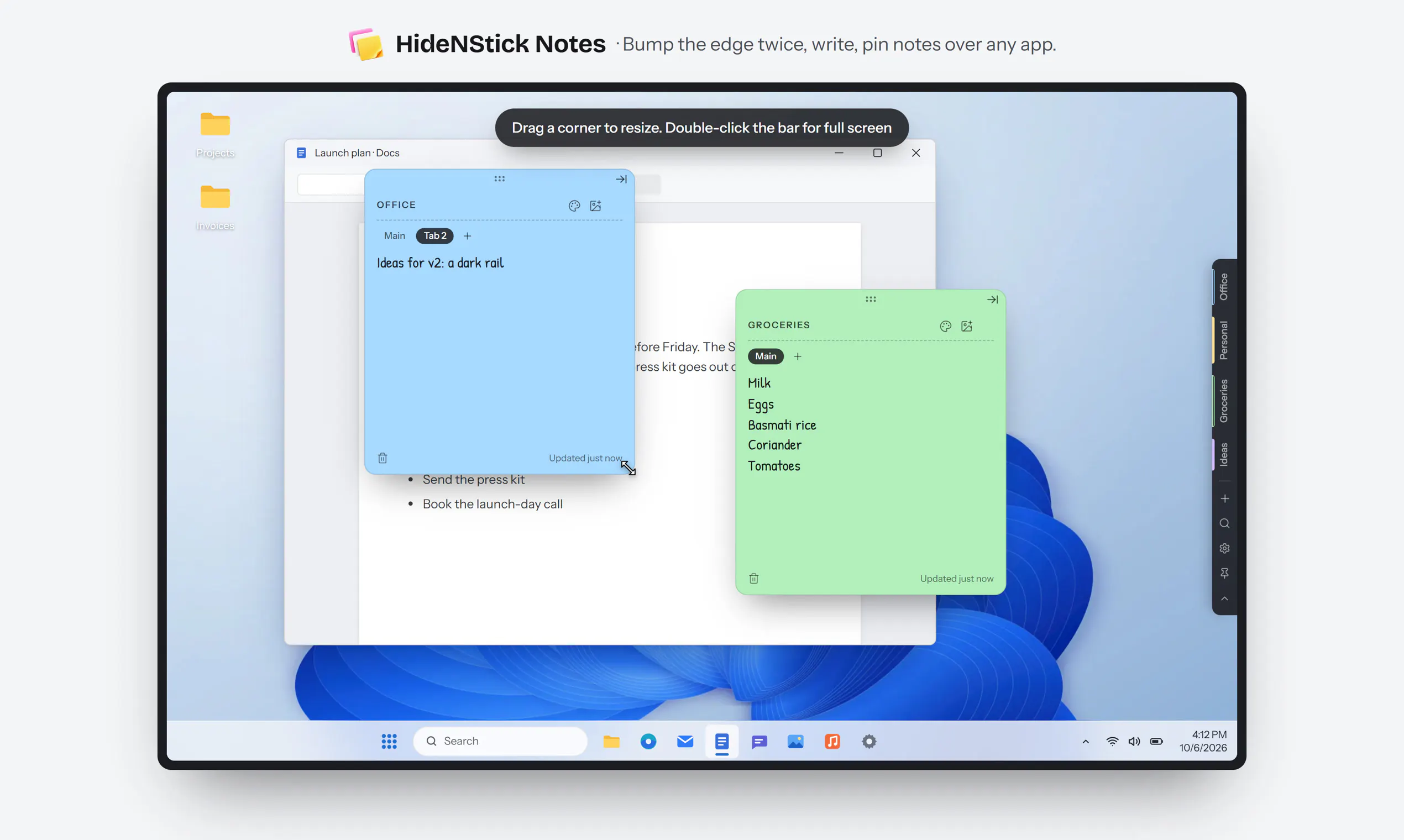
Task: Select the Main tab in Groceries note
Action: point(766,356)
